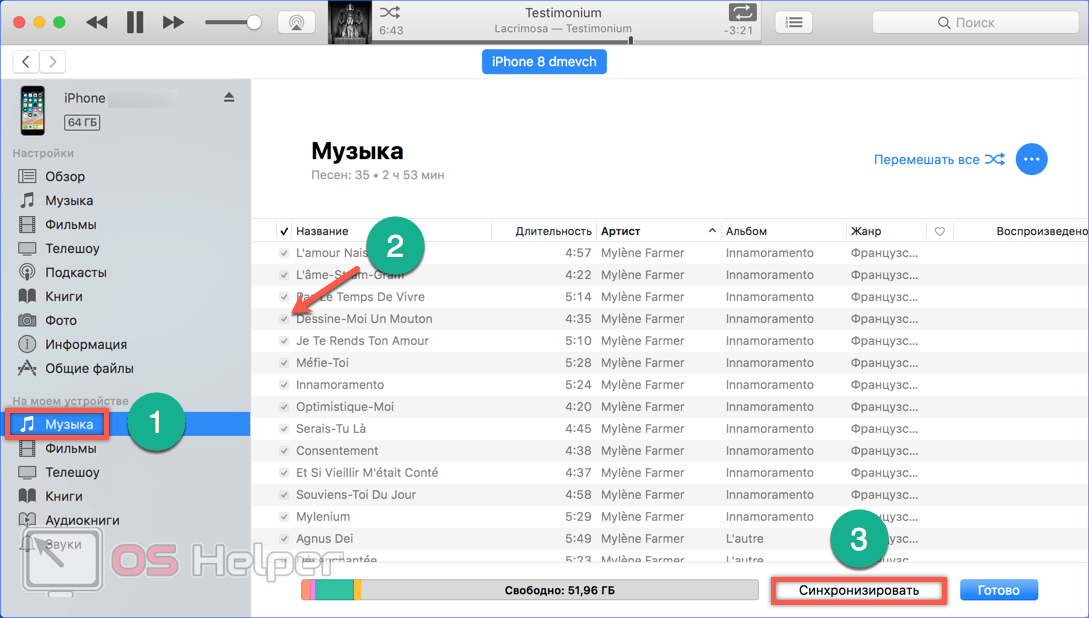Toggle the check-all column header
Screen dimensions: 1089x618
[x=284, y=231]
